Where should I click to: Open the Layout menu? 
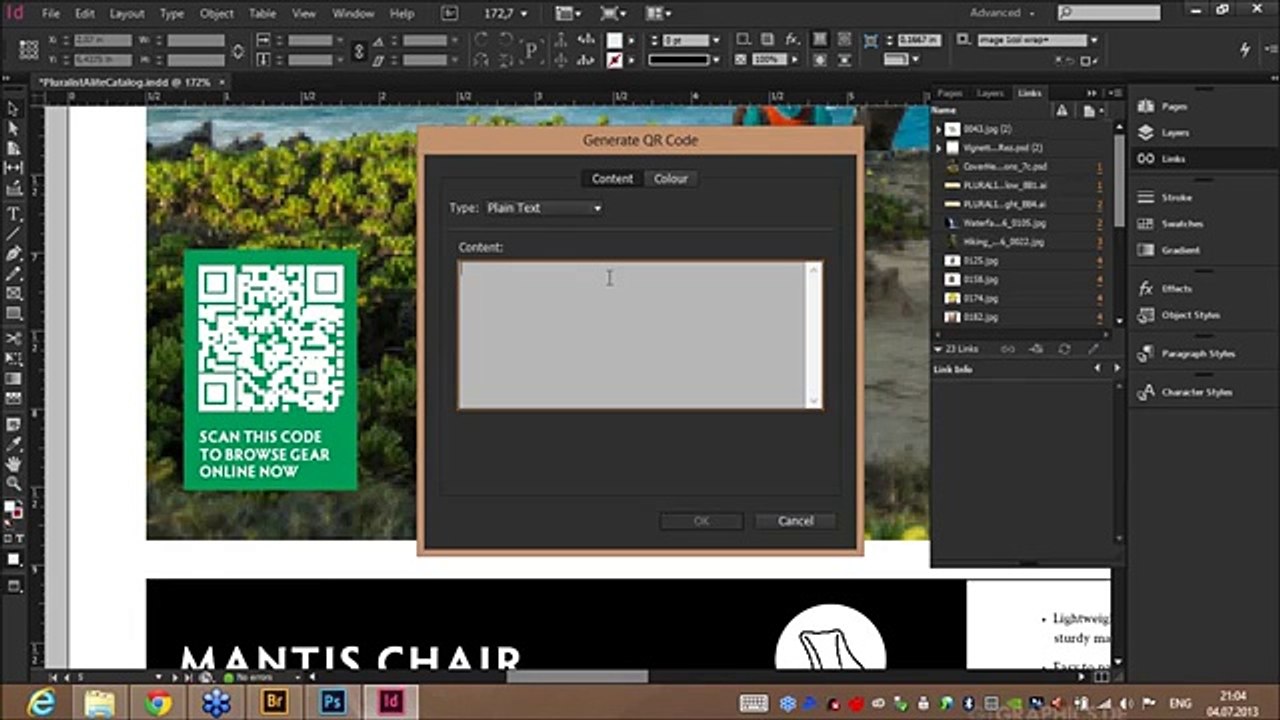(x=127, y=14)
